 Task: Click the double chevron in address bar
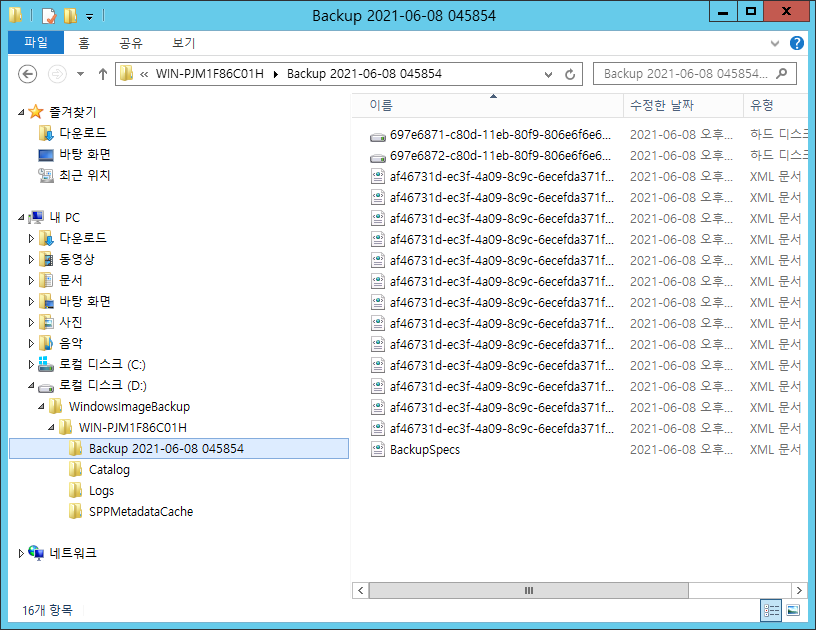click(x=144, y=74)
